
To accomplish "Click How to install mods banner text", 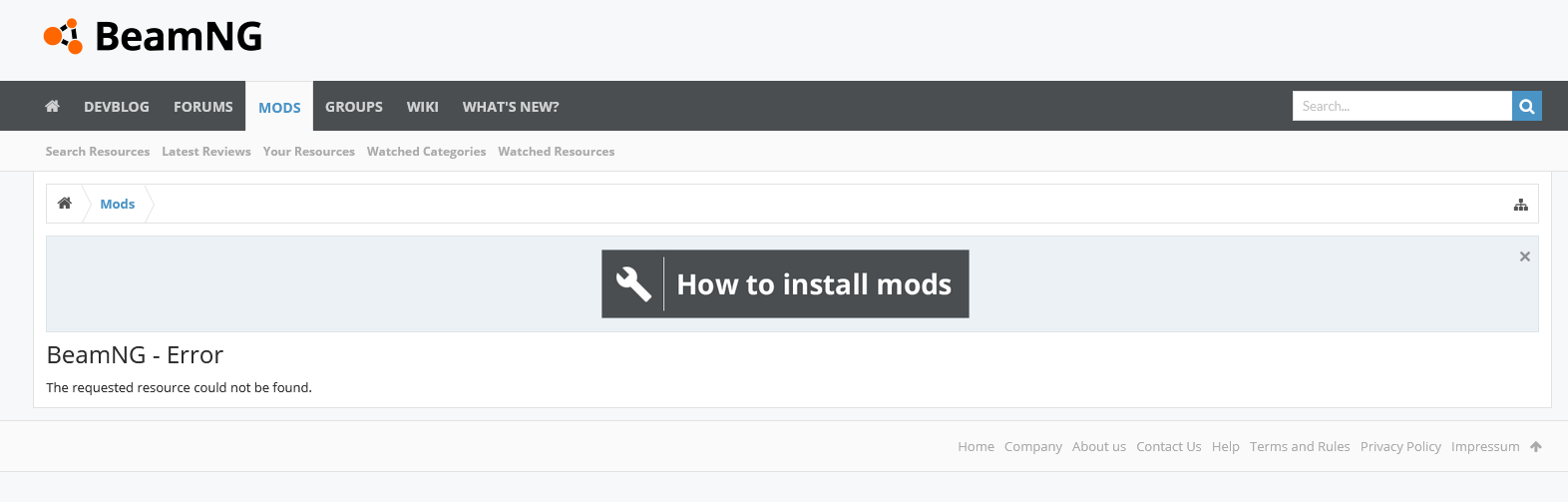I will (x=814, y=284).
